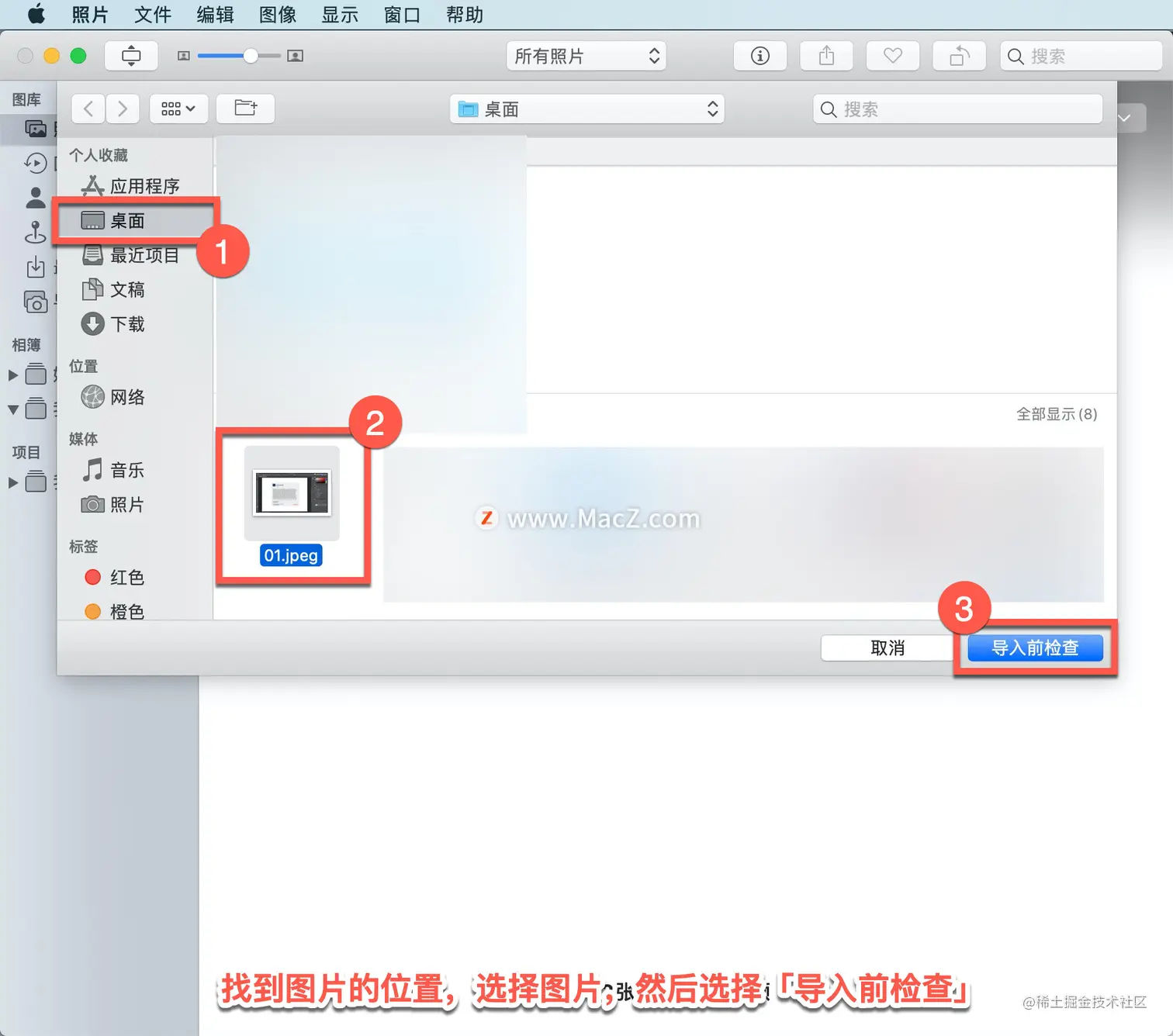Click the 导入前检查 button
The height and width of the screenshot is (1036, 1173).
click(x=1035, y=648)
